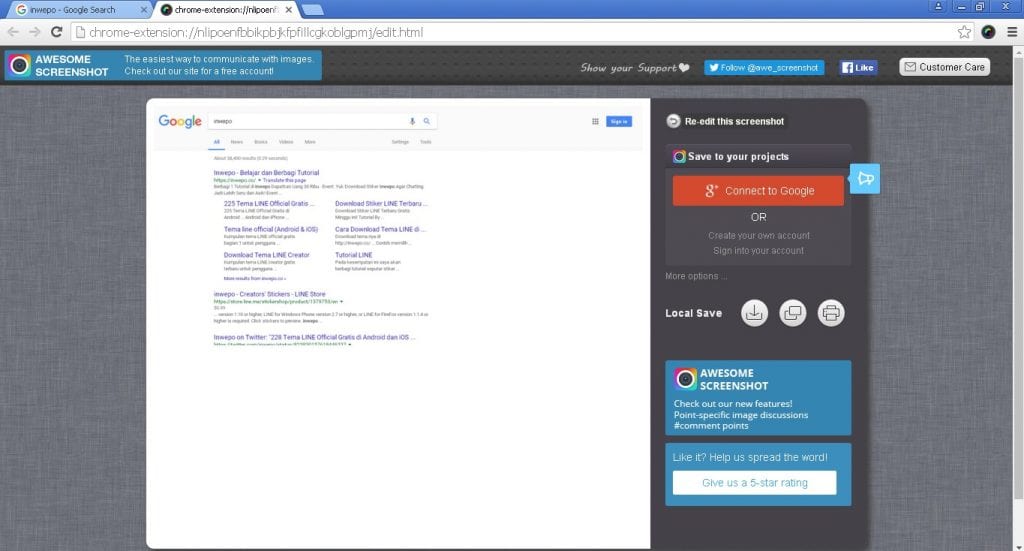Close the inwepo Google Search tab

[144, 10]
